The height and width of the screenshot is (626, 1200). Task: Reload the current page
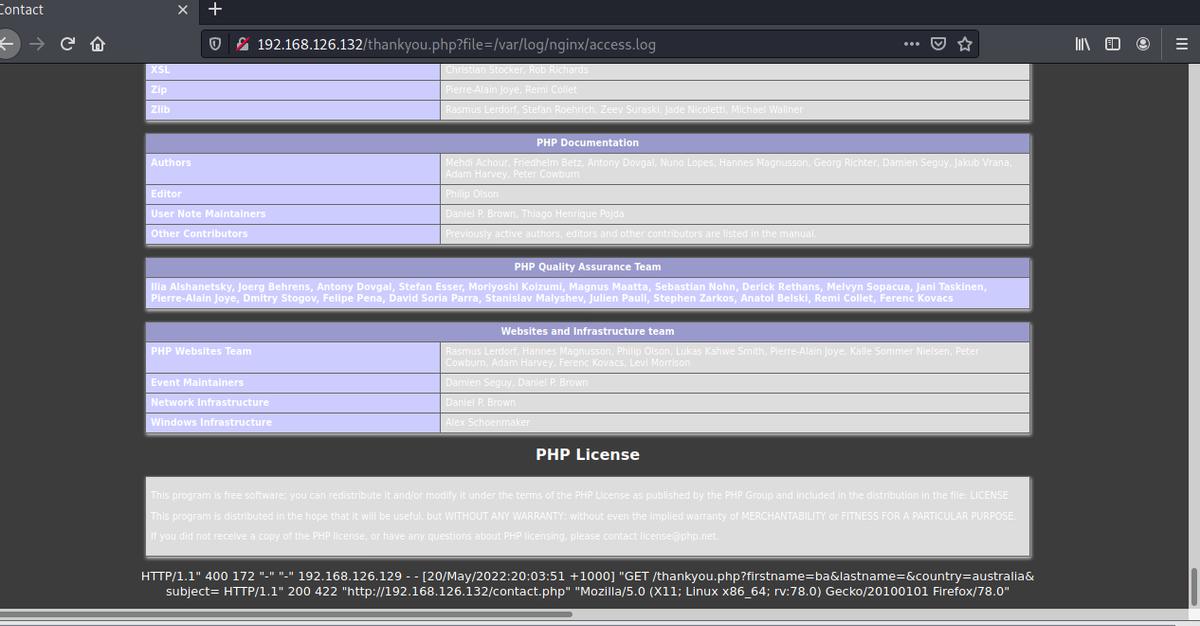[x=68, y=44]
